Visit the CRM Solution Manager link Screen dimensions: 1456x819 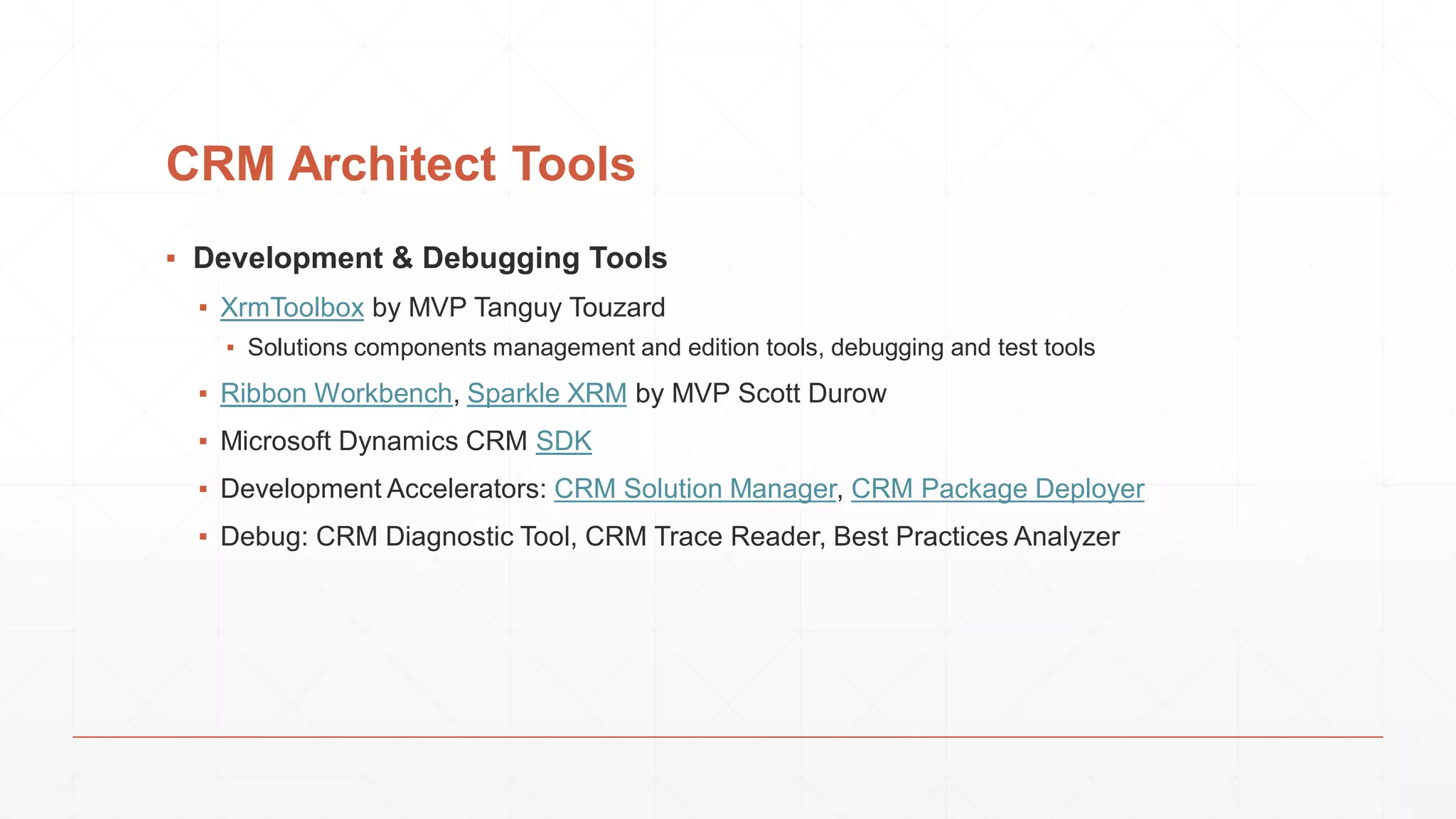(x=695, y=488)
